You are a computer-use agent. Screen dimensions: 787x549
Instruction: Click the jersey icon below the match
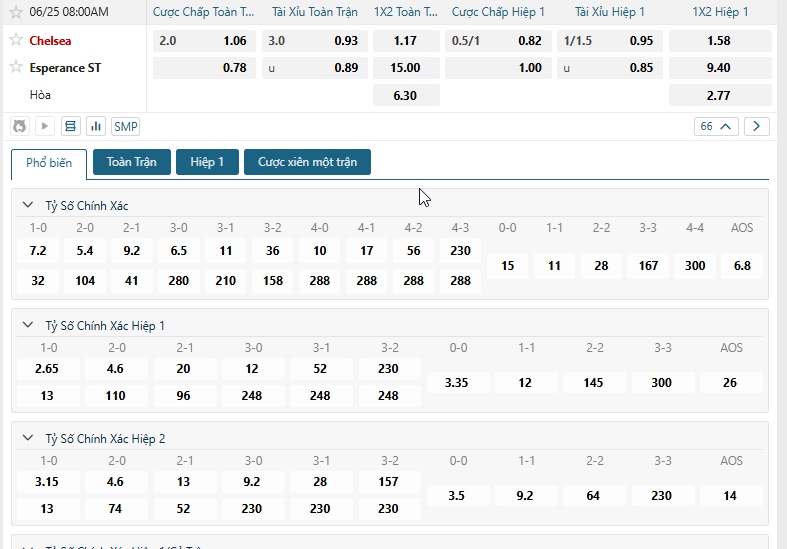click(x=19, y=126)
